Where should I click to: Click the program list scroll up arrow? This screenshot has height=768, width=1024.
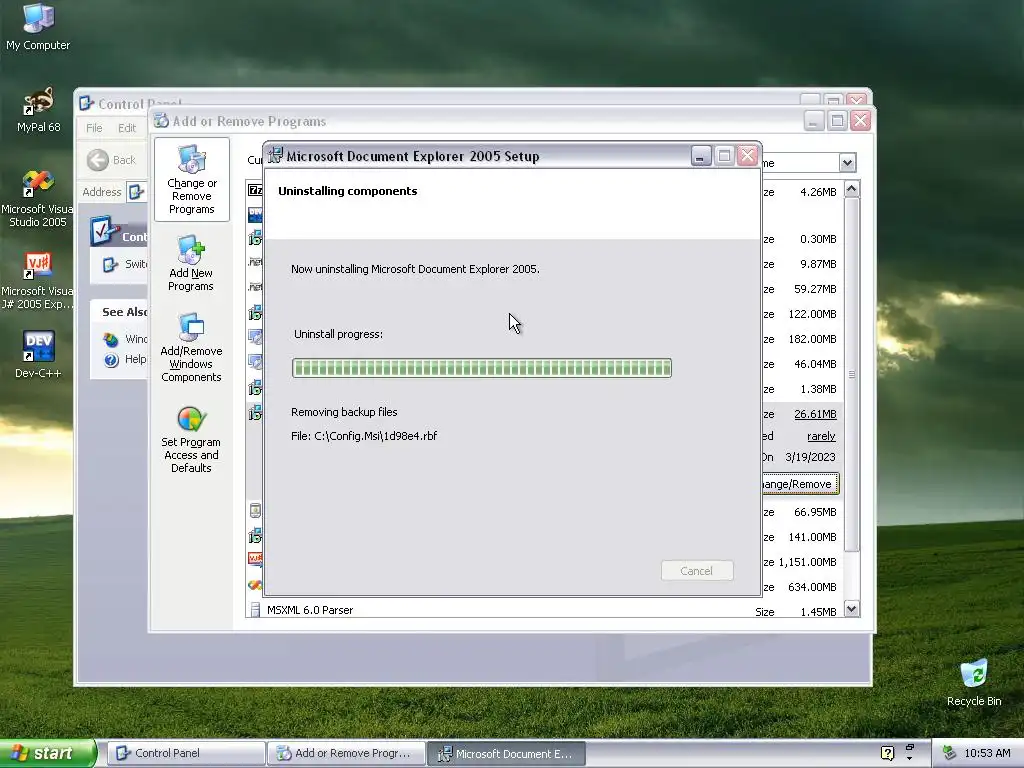[x=852, y=189]
